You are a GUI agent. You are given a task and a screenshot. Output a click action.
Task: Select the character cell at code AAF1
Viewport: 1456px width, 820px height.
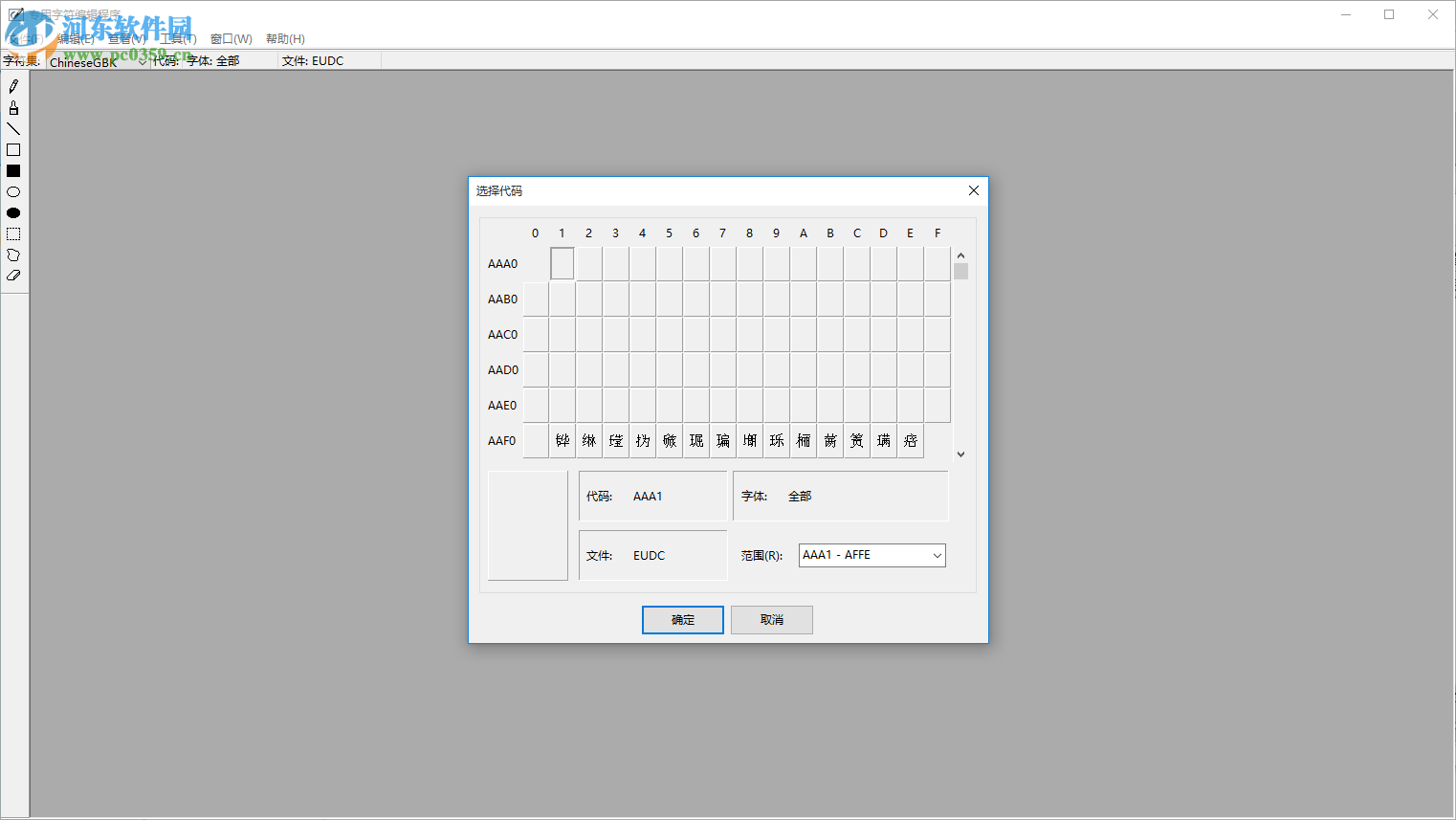click(563, 440)
